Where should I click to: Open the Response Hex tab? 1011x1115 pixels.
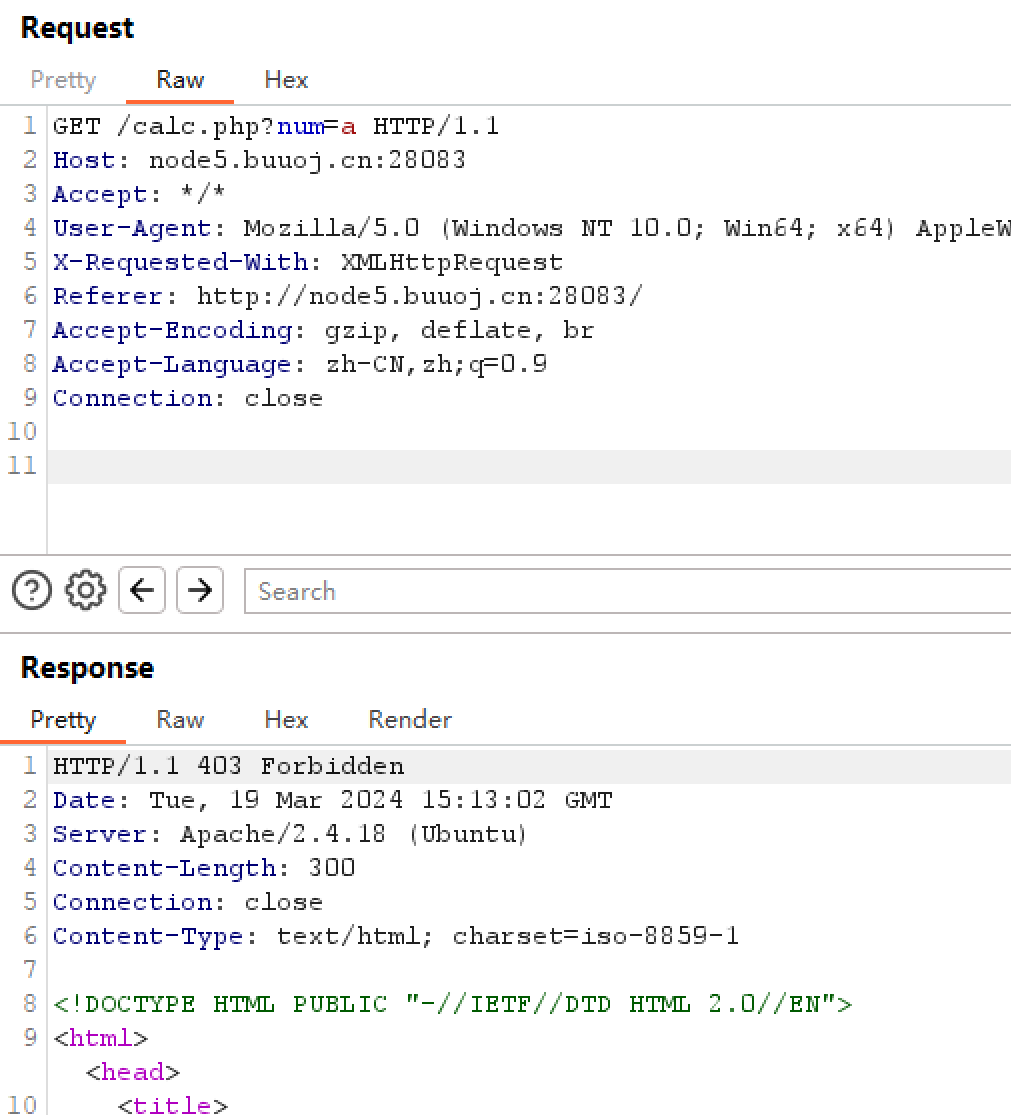(286, 720)
